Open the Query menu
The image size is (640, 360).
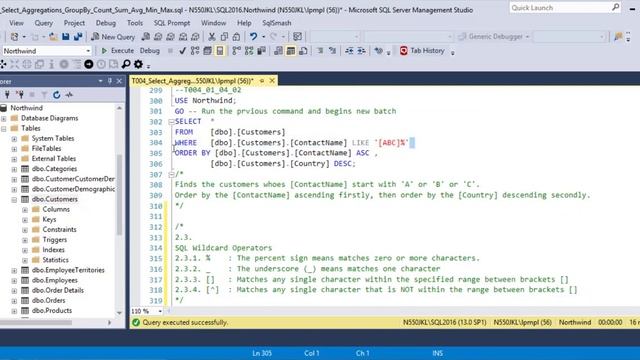(43, 23)
